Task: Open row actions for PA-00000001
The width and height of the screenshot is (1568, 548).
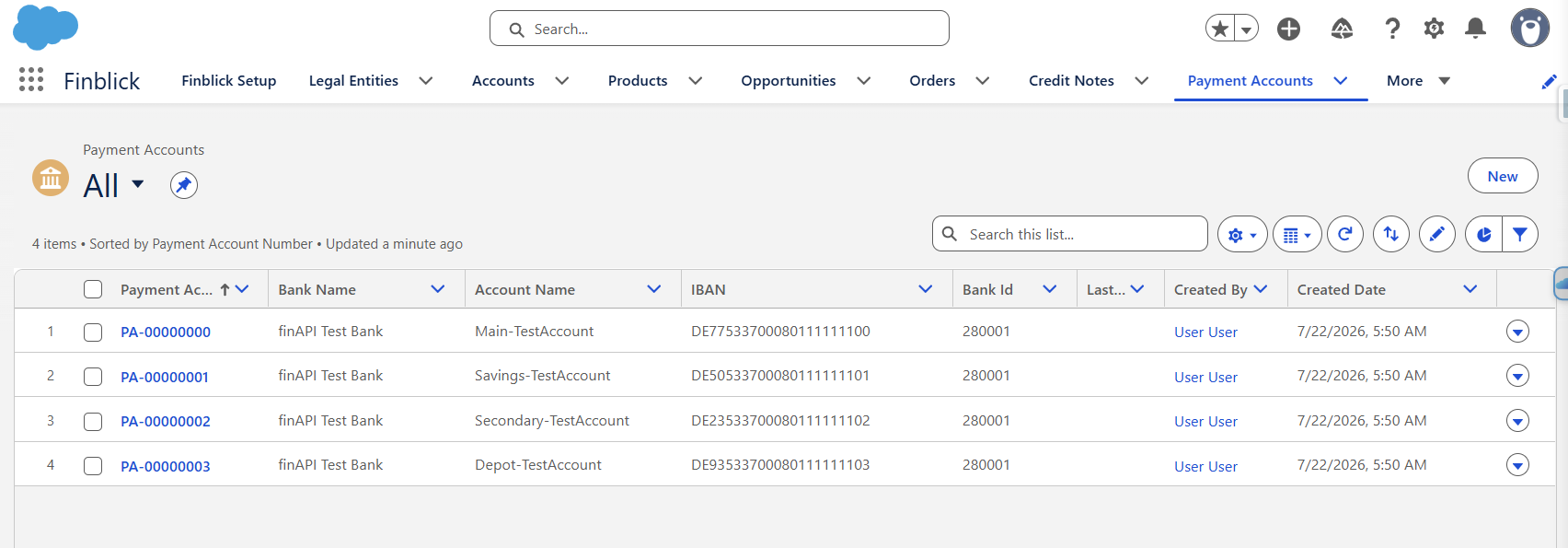Action: [x=1518, y=376]
